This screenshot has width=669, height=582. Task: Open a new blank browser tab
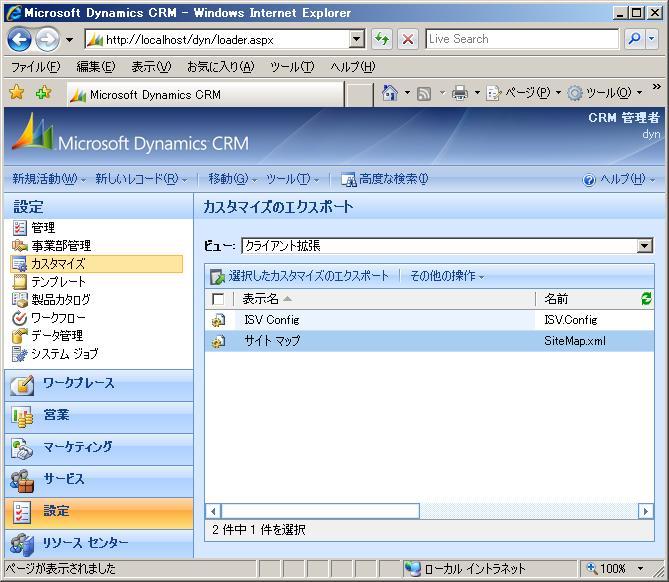point(358,95)
